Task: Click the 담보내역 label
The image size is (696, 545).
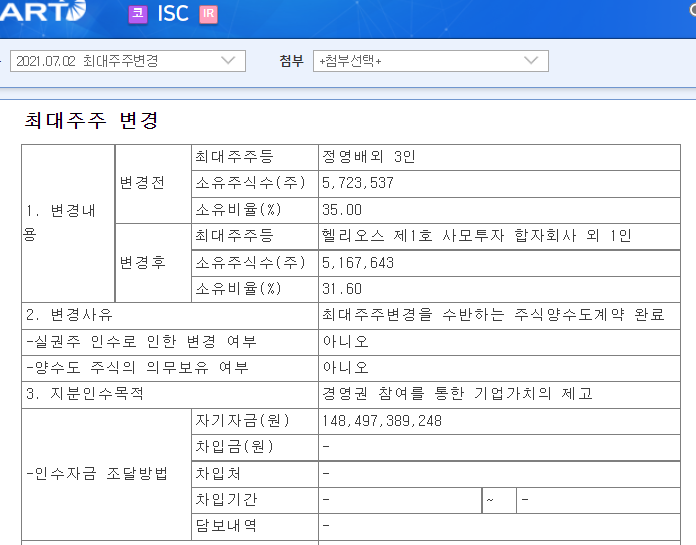Action: click(x=226, y=526)
